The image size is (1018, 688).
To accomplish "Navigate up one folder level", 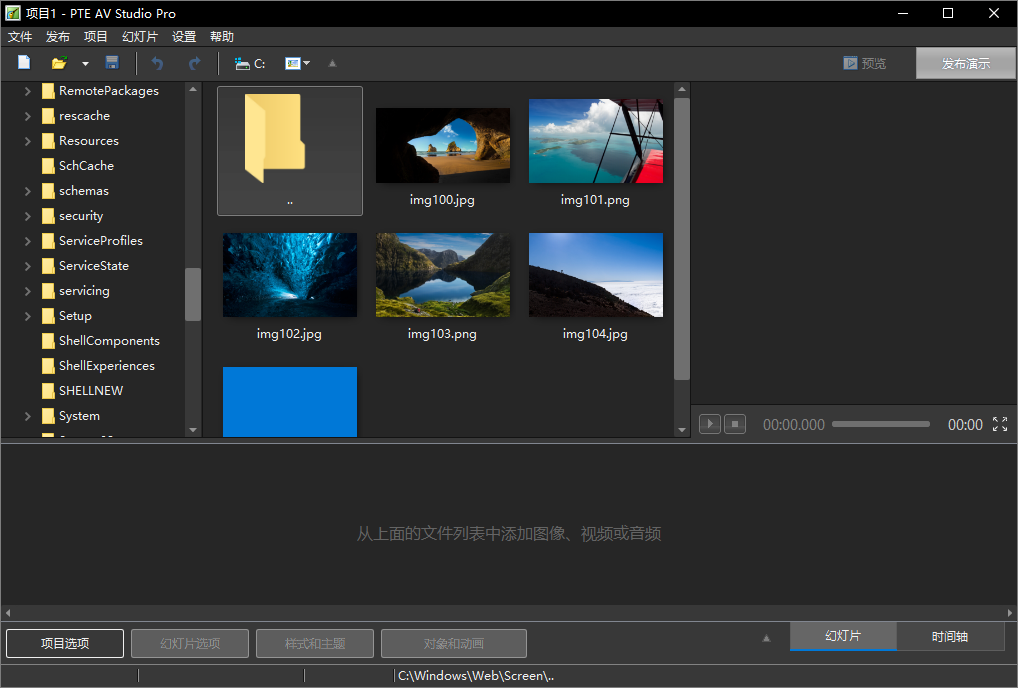I will point(332,62).
